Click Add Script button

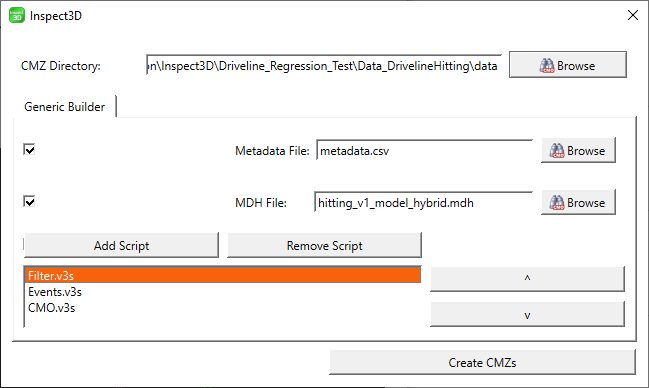(121, 246)
